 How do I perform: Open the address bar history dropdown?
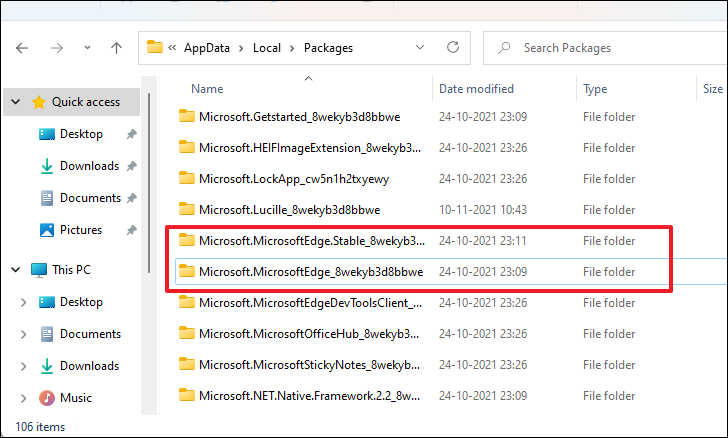[x=420, y=47]
